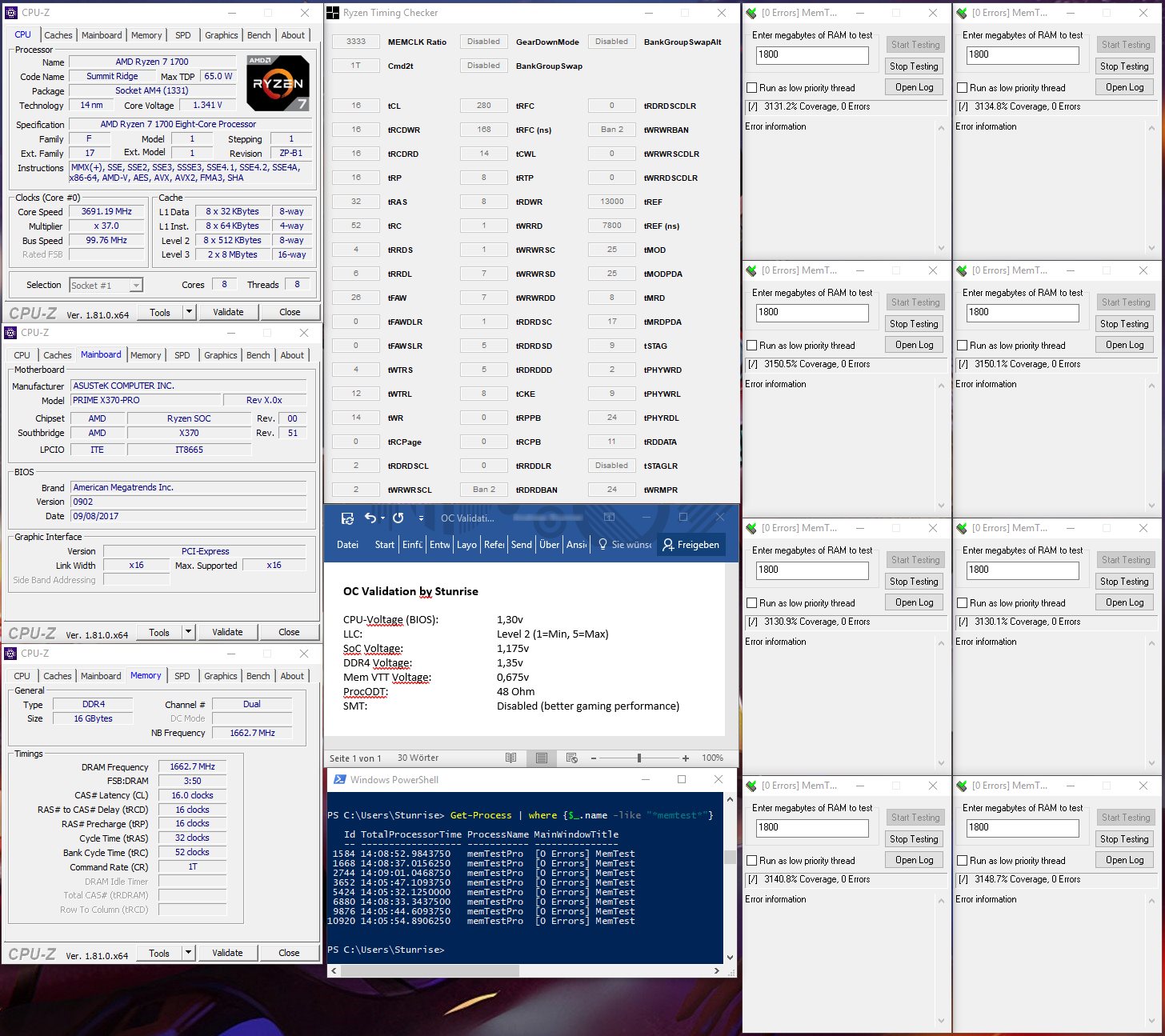The image size is (1165, 1036).
Task: Click the Ryzen Timing Checker title bar icon
Action: click(x=333, y=13)
